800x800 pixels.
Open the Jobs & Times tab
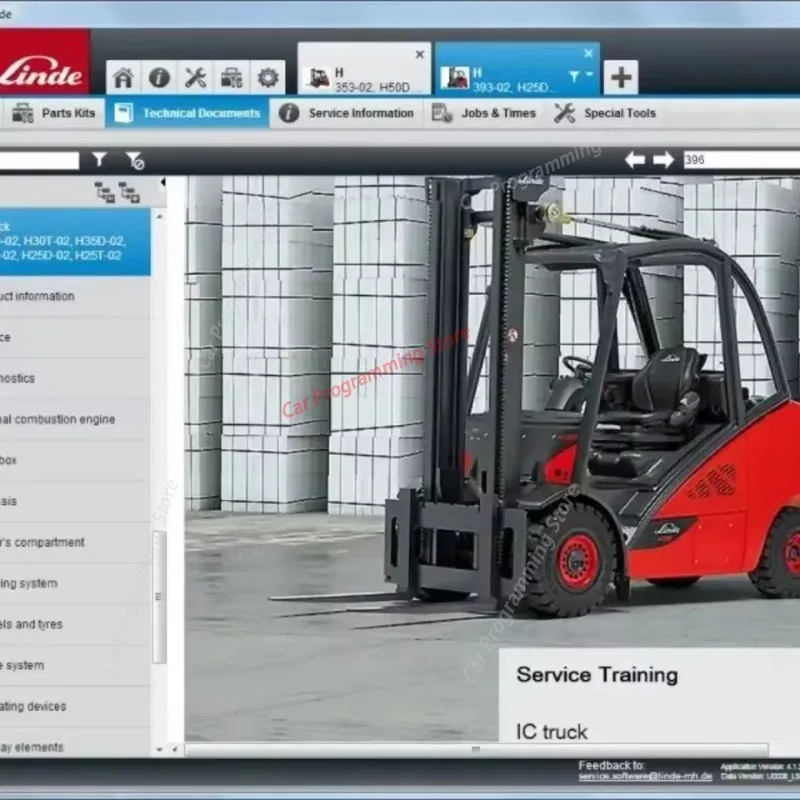click(484, 113)
